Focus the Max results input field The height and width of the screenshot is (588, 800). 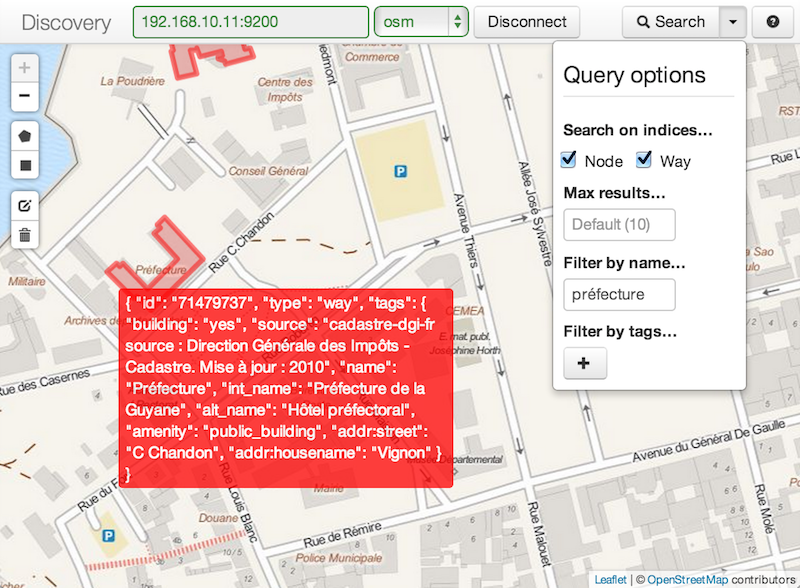pyautogui.click(x=619, y=225)
